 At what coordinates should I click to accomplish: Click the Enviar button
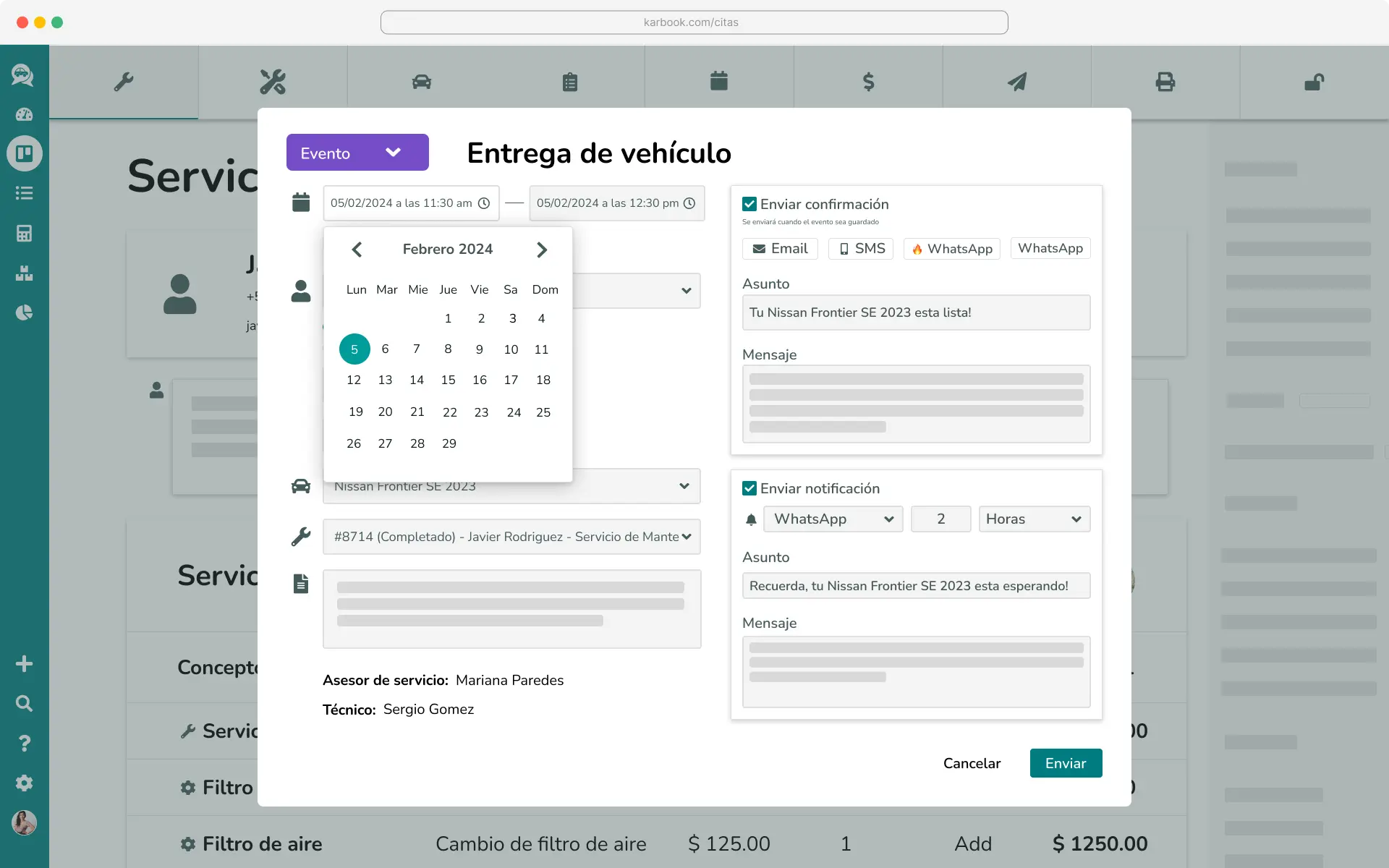point(1066,763)
